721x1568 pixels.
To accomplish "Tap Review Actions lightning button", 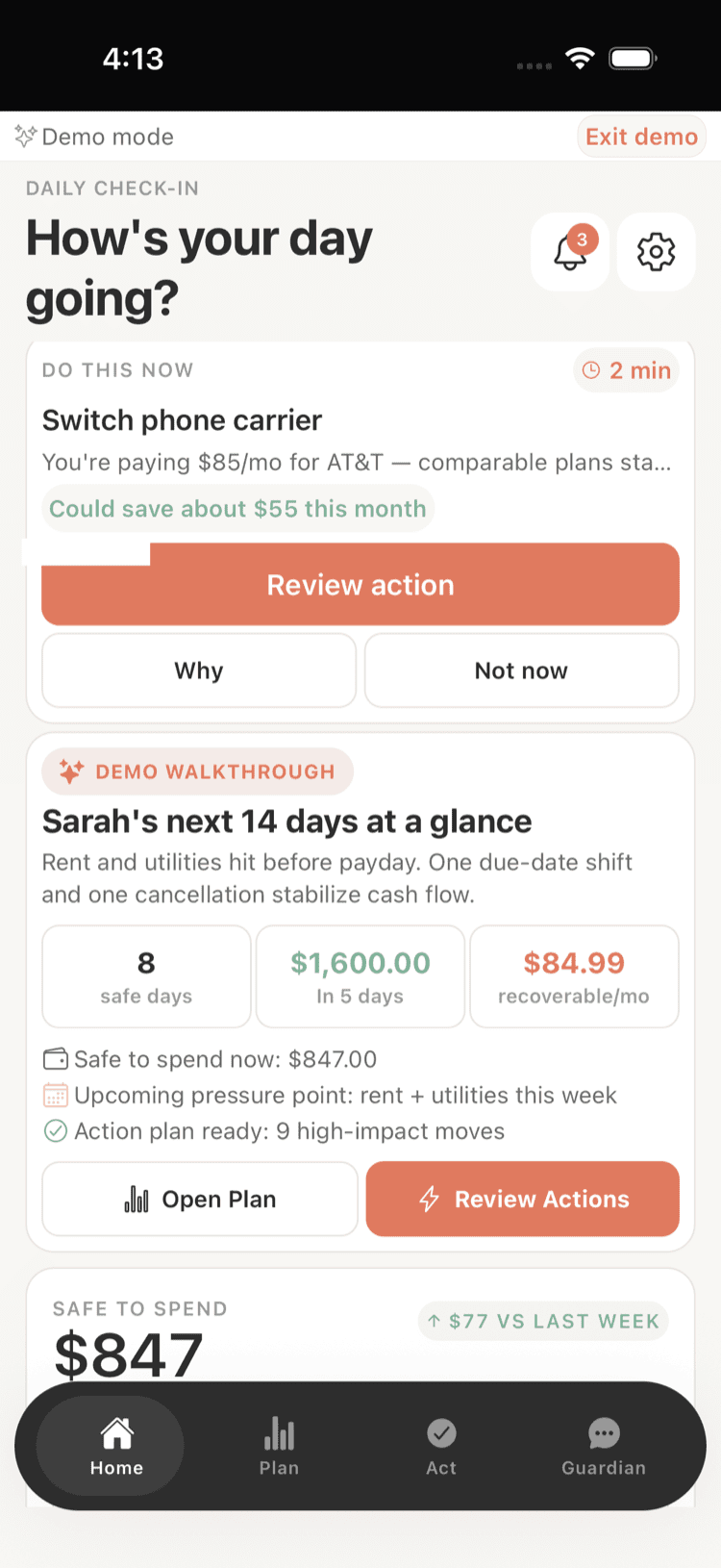I will (523, 1199).
